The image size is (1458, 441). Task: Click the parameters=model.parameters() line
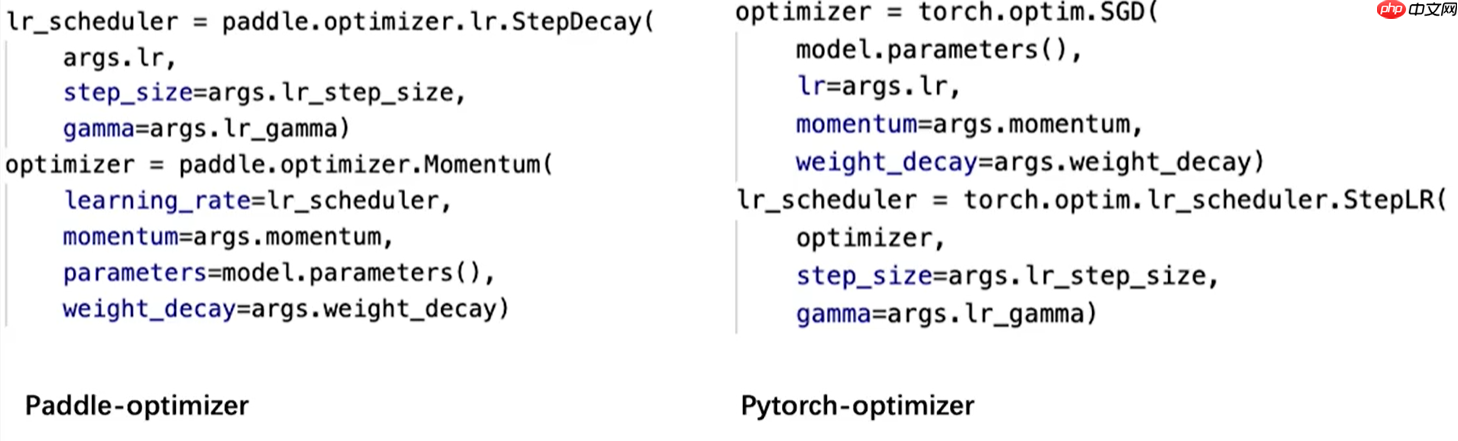(279, 272)
